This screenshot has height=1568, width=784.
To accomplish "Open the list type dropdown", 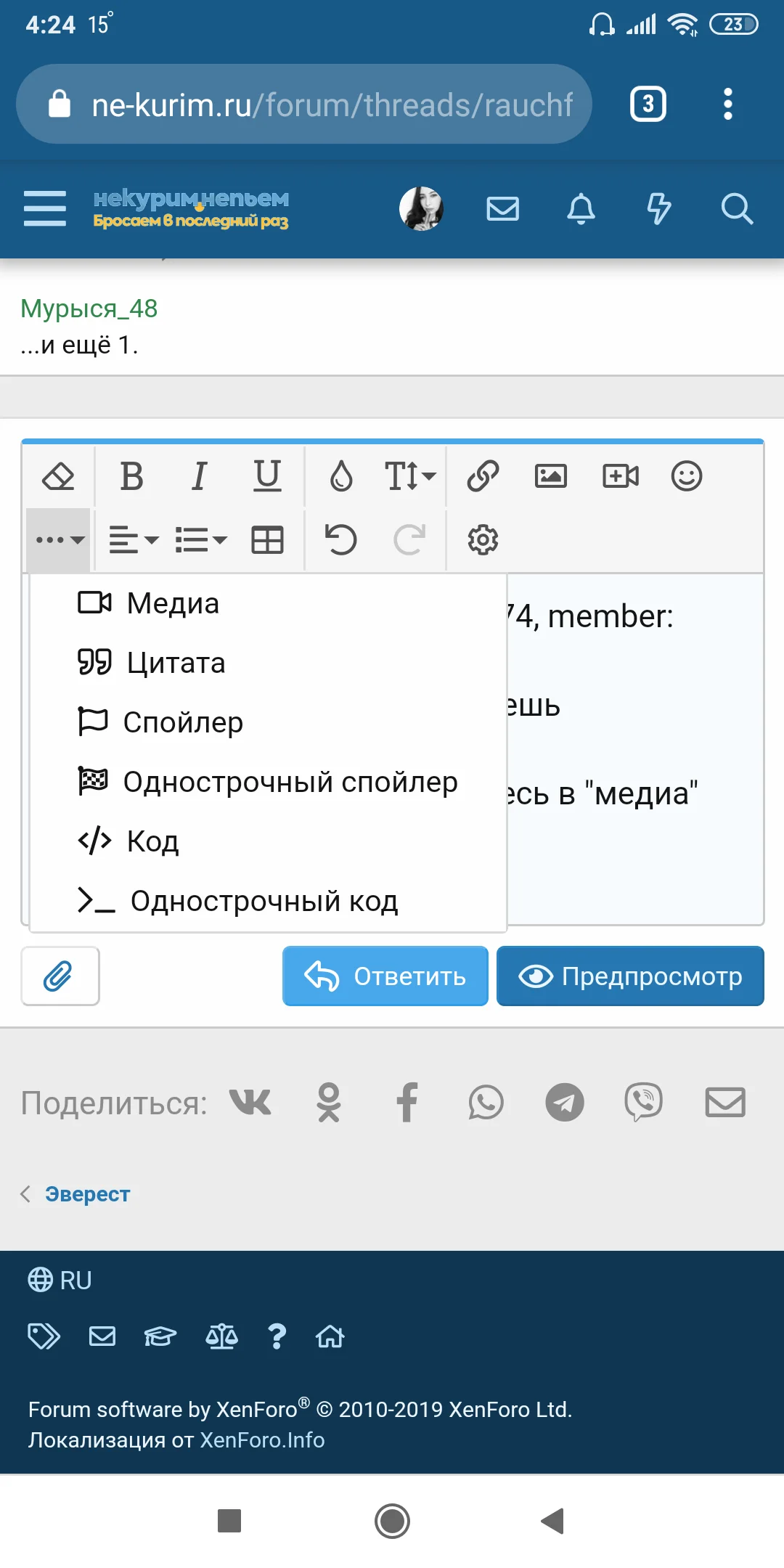I will tap(201, 540).
